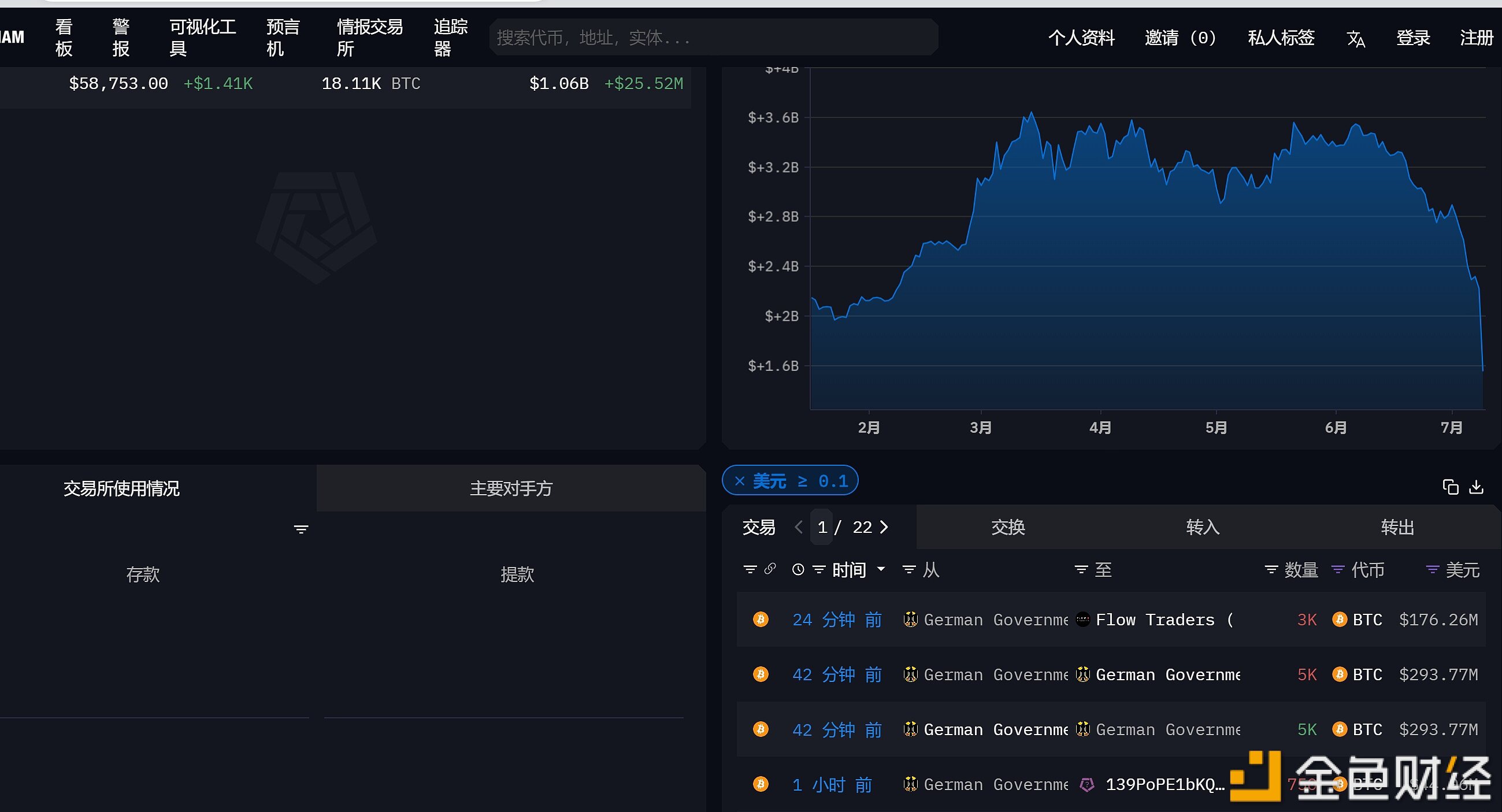Select the 转出 tab

pos(1397,527)
